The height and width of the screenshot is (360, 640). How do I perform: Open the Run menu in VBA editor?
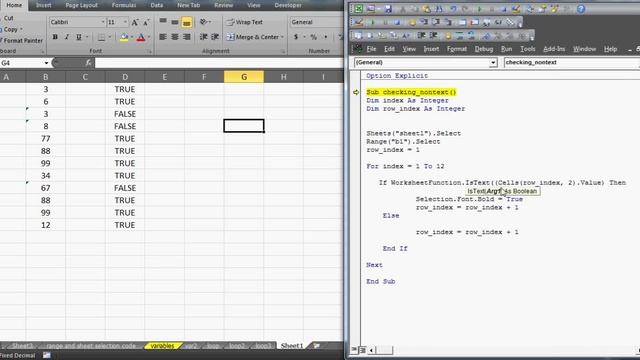tap(506, 49)
